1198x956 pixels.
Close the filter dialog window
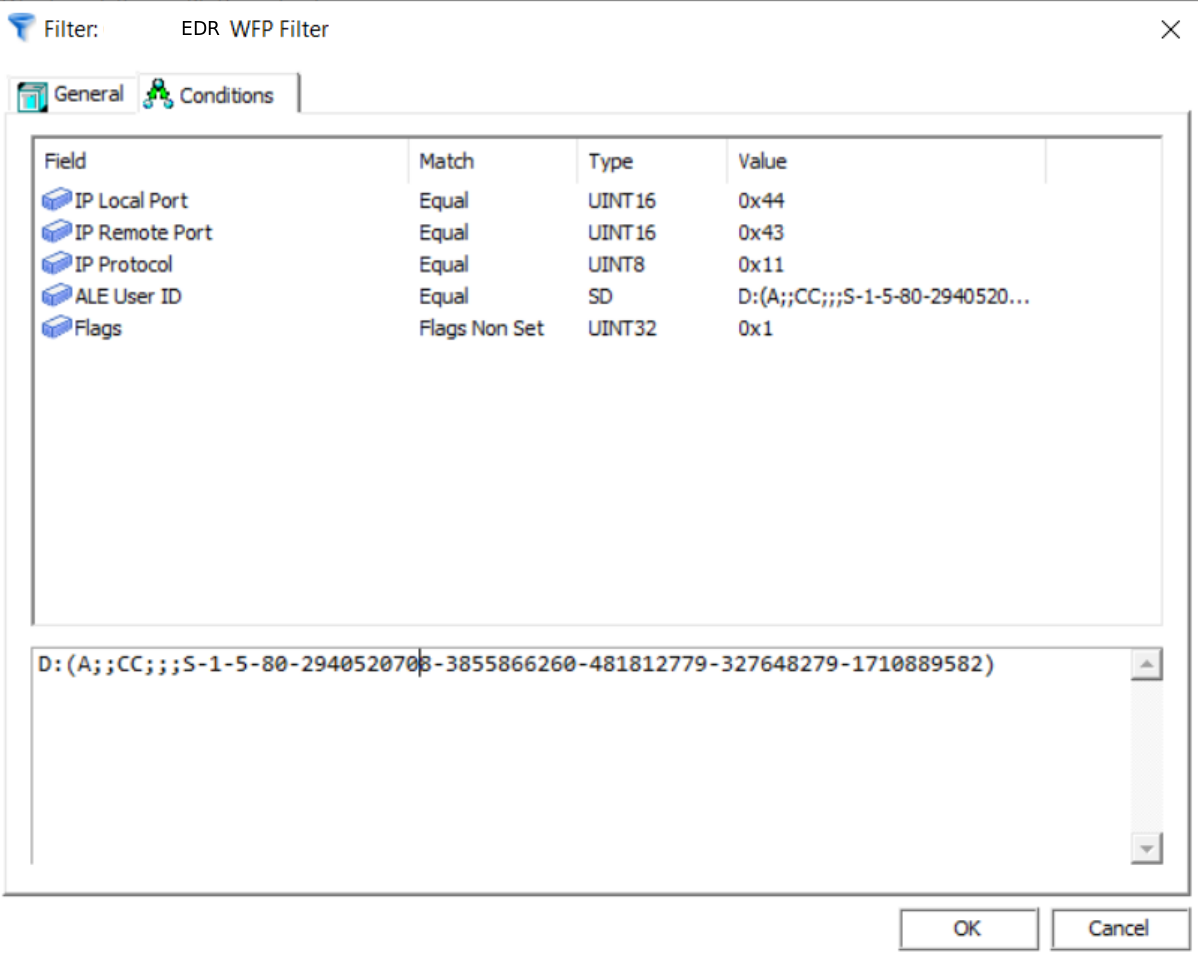tap(1170, 30)
